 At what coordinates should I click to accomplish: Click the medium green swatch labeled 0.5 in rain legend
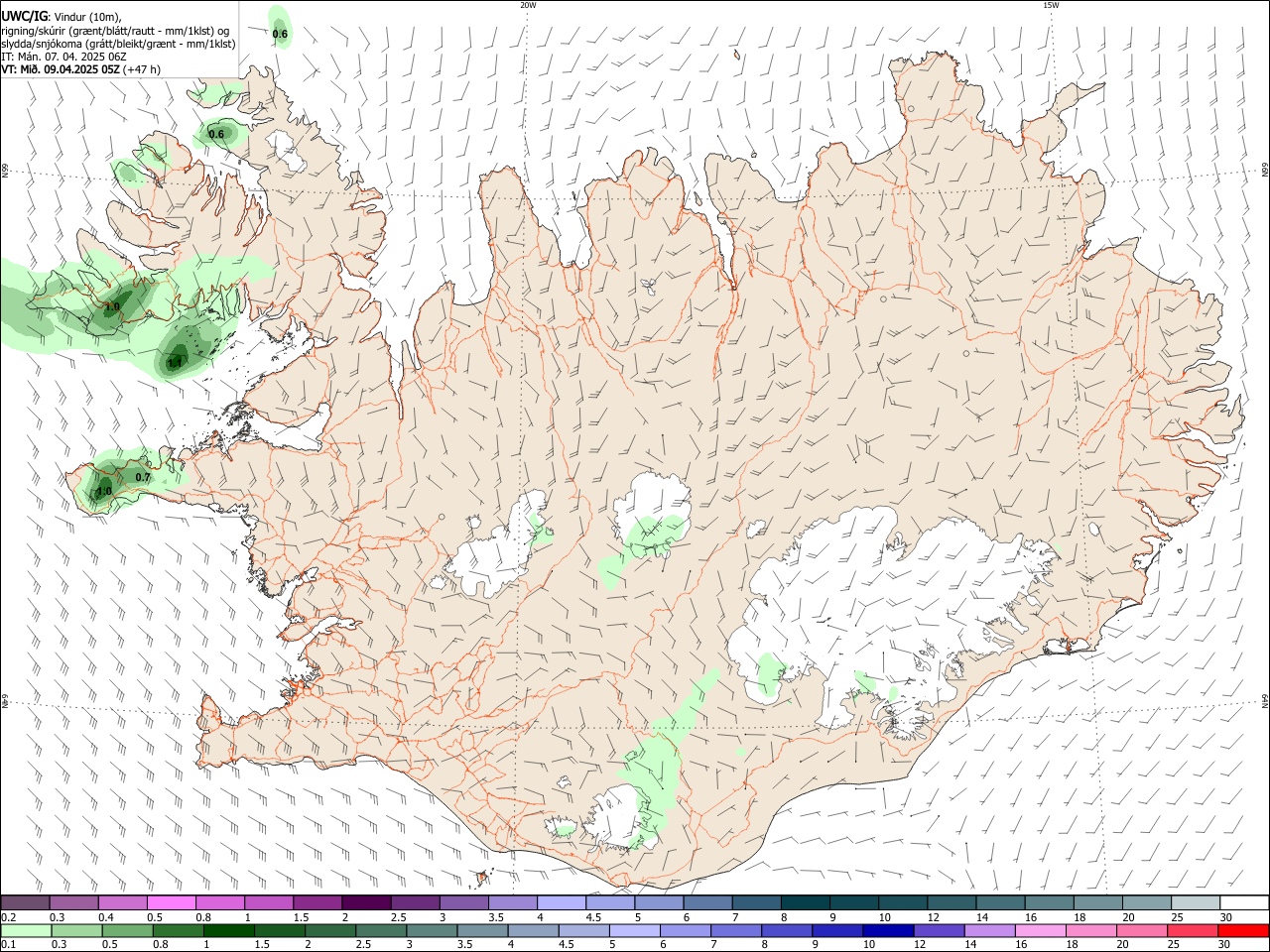click(x=128, y=930)
